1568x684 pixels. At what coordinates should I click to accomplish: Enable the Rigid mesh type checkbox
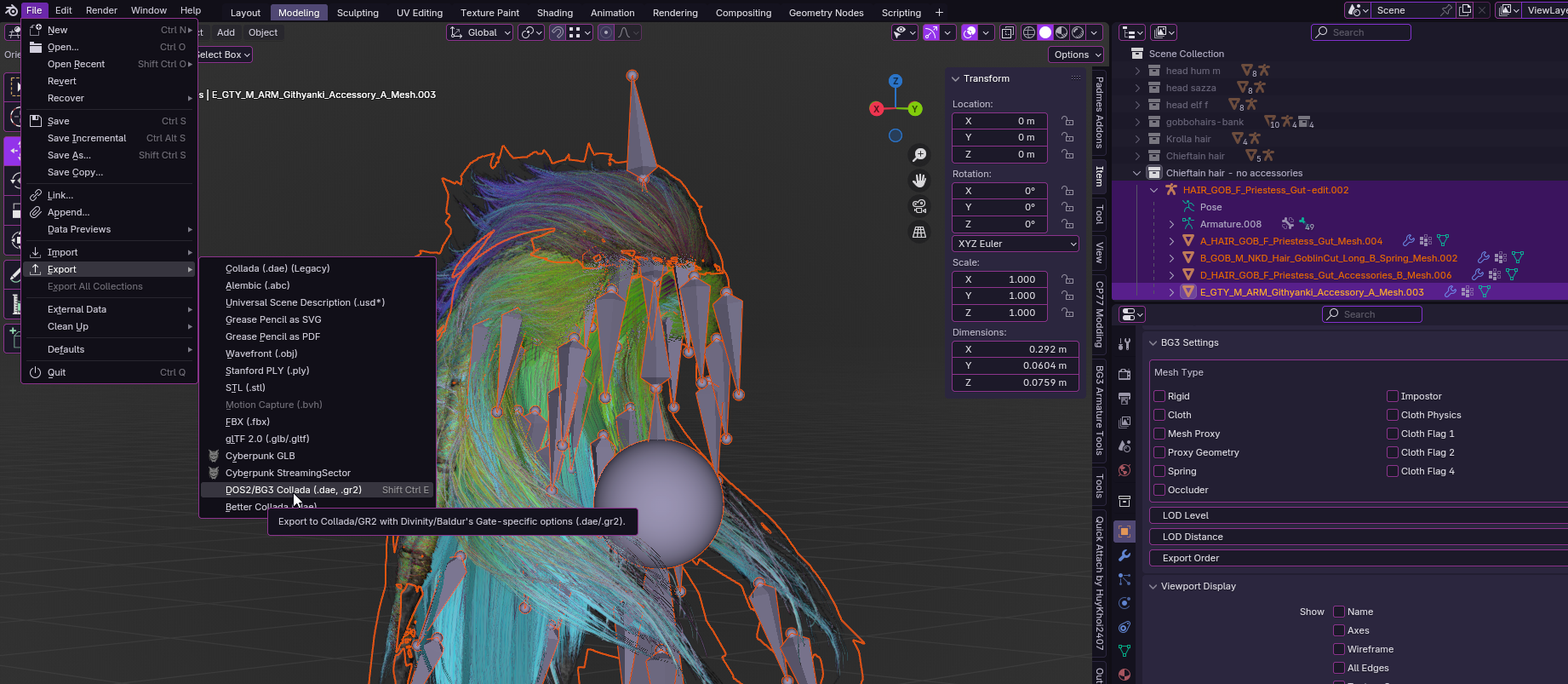tap(1159, 396)
